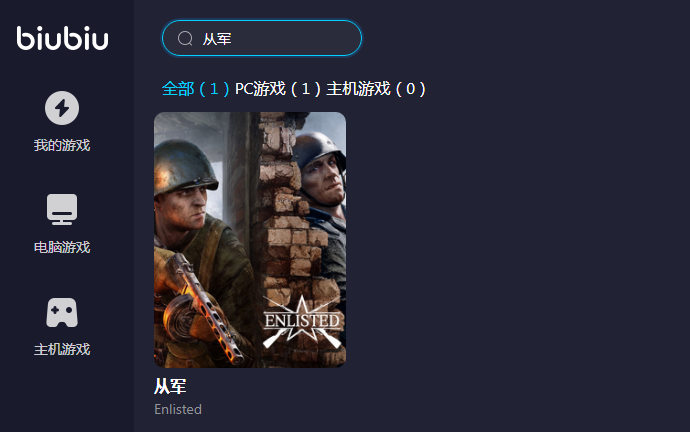The height and width of the screenshot is (432, 690).
Task: Click the 我的游戏 sidebar label
Action: coord(62,145)
